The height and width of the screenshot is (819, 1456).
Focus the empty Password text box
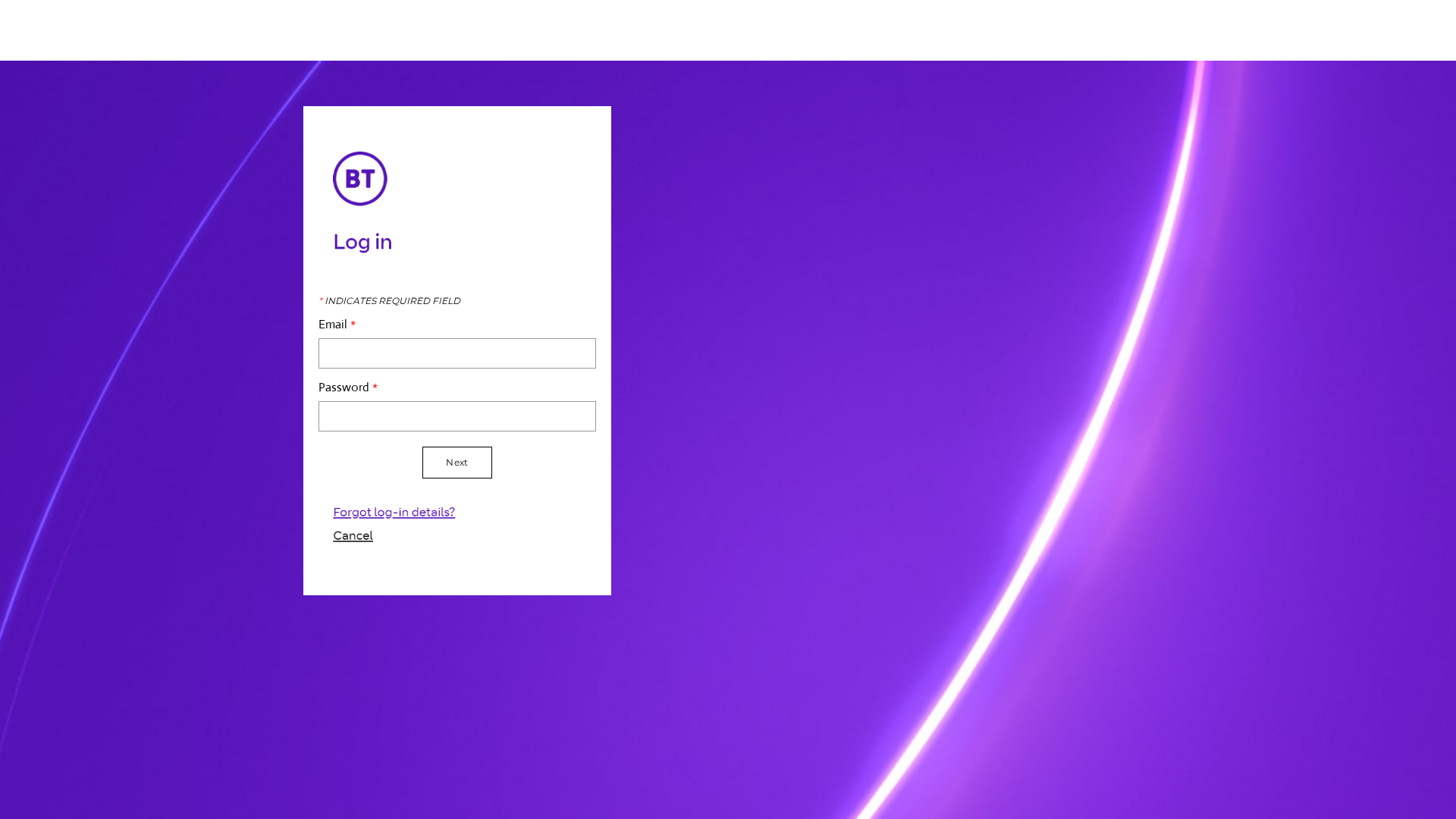pos(457,416)
